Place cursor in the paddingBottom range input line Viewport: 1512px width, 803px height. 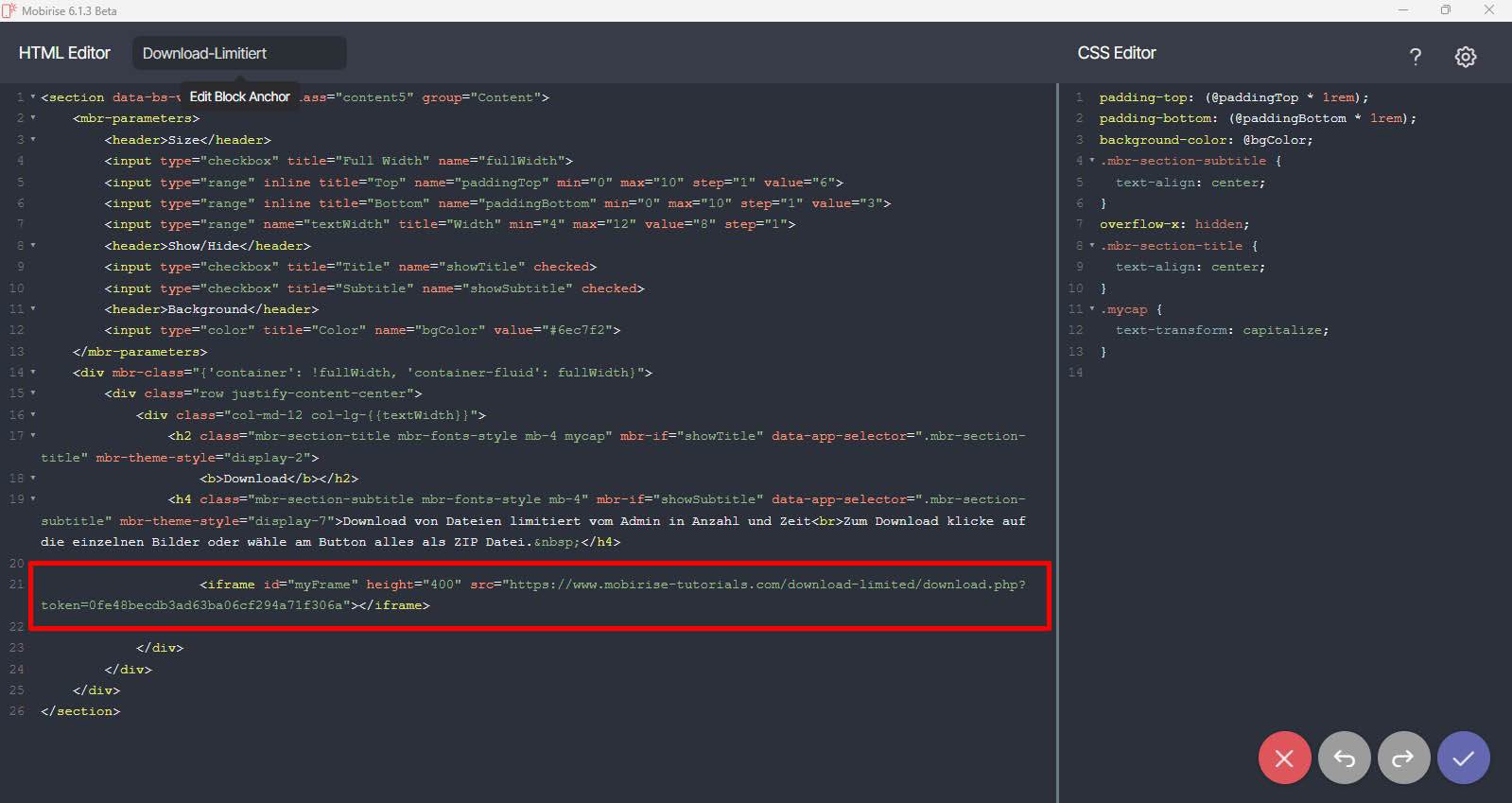click(x=497, y=203)
